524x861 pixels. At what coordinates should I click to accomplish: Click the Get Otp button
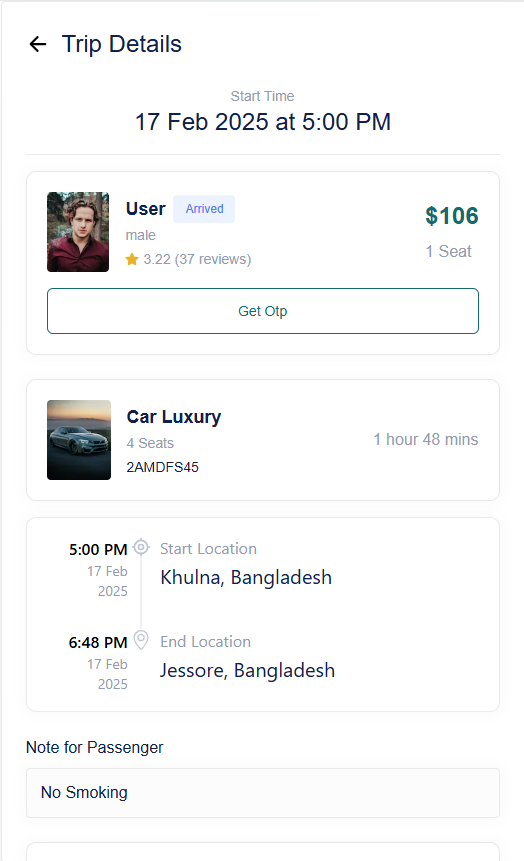pyautogui.click(x=263, y=311)
